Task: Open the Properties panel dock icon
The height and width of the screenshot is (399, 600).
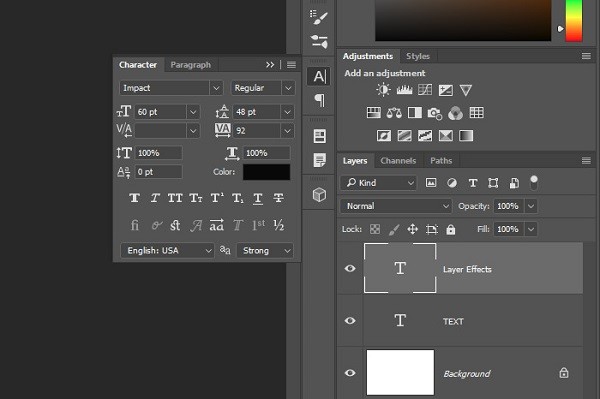Action: pyautogui.click(x=320, y=136)
